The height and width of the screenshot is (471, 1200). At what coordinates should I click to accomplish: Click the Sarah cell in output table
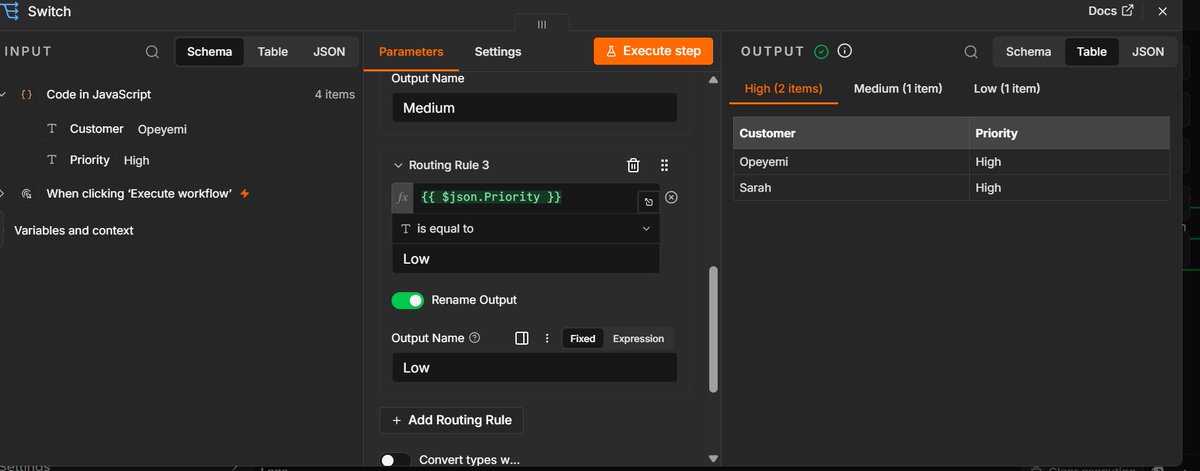pyautogui.click(x=851, y=187)
